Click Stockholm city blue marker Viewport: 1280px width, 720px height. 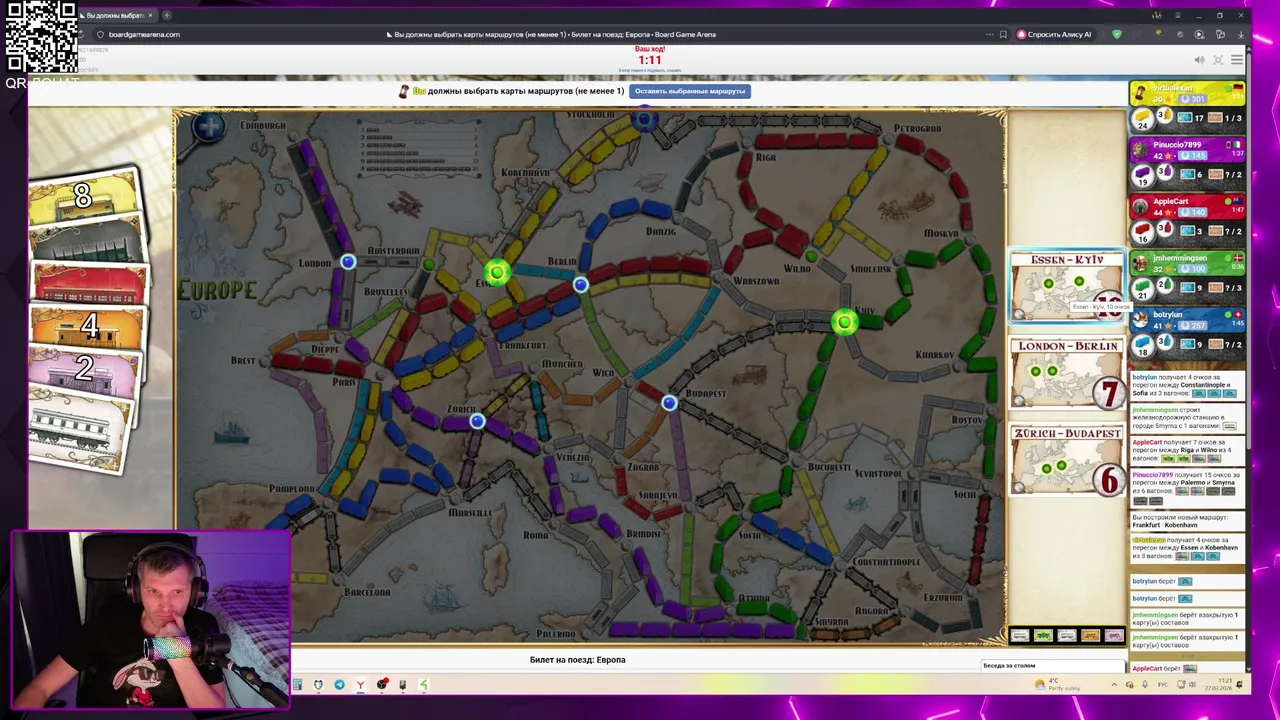[x=644, y=120]
